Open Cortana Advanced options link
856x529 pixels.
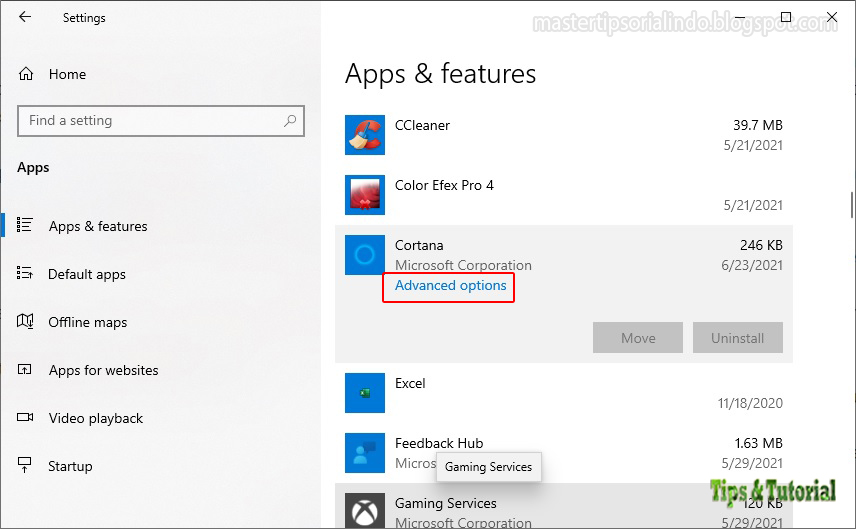(450, 286)
